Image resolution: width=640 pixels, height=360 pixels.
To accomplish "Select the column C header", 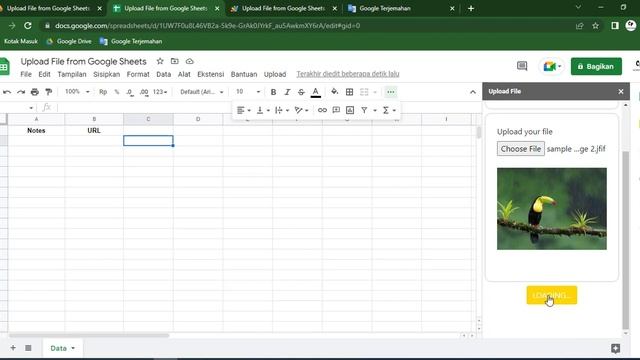I will point(148,119).
